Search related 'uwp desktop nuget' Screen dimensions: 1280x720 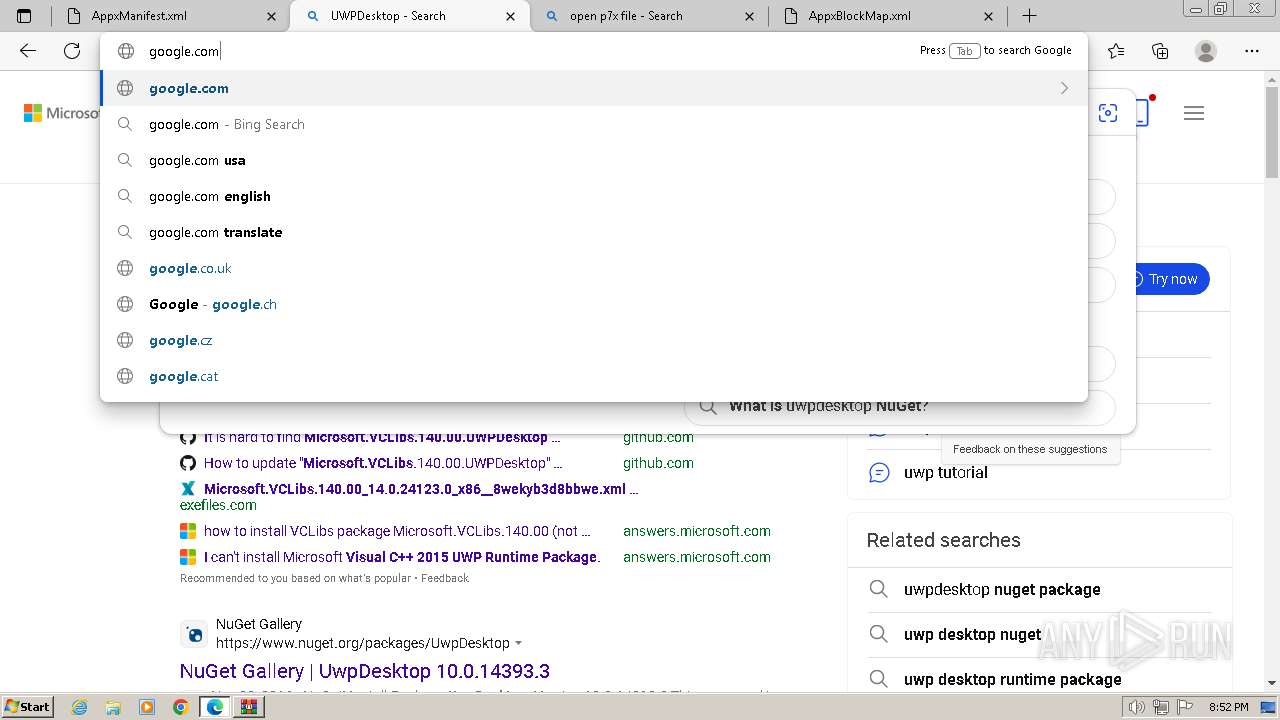(972, 634)
